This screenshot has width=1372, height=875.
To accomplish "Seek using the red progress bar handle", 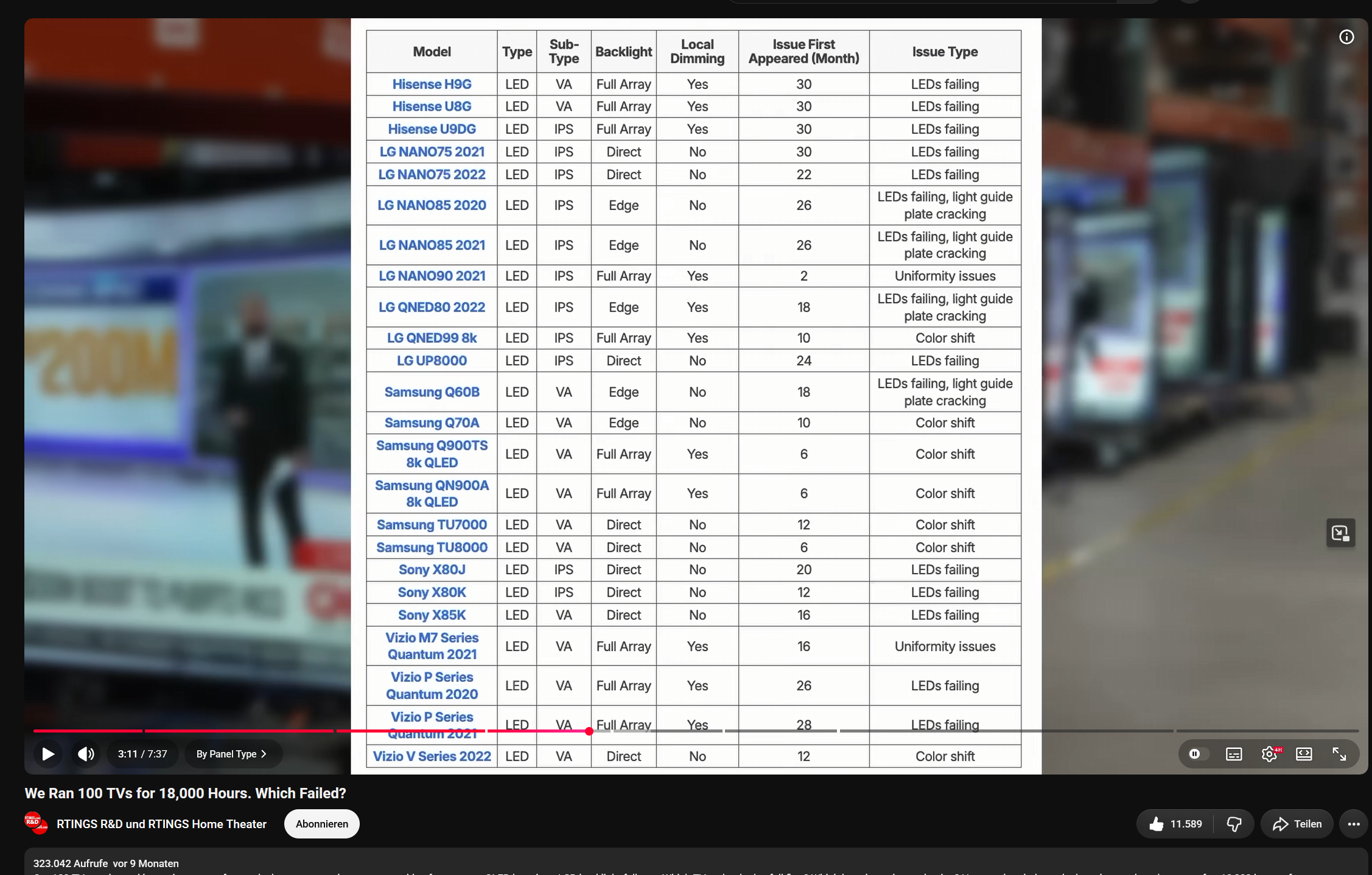I will [x=589, y=731].
